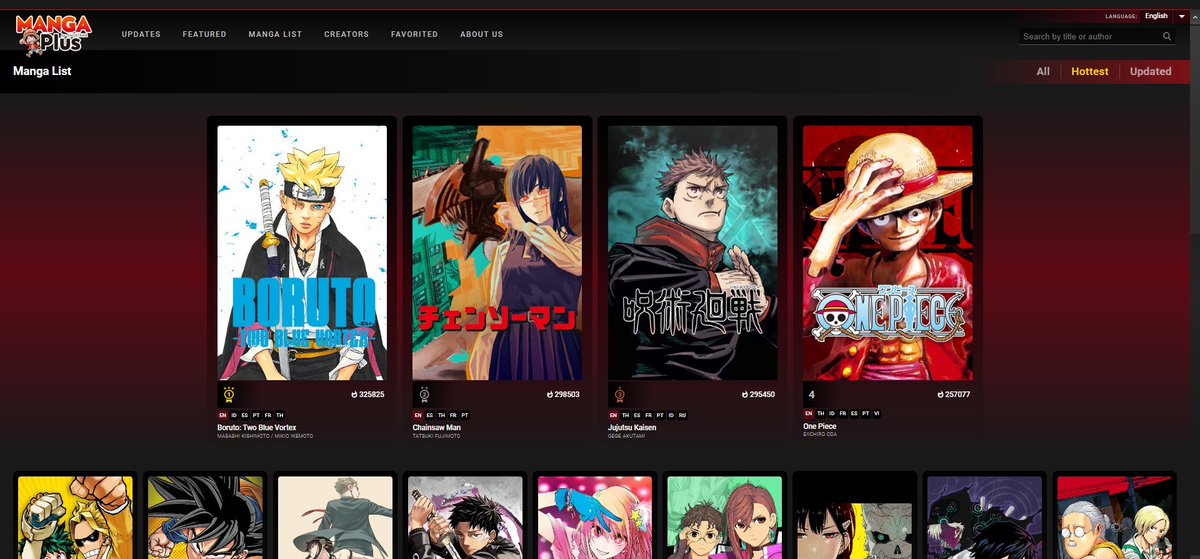Click the One Piece title link
Image resolution: width=1200 pixels, height=559 pixels.
818,427
